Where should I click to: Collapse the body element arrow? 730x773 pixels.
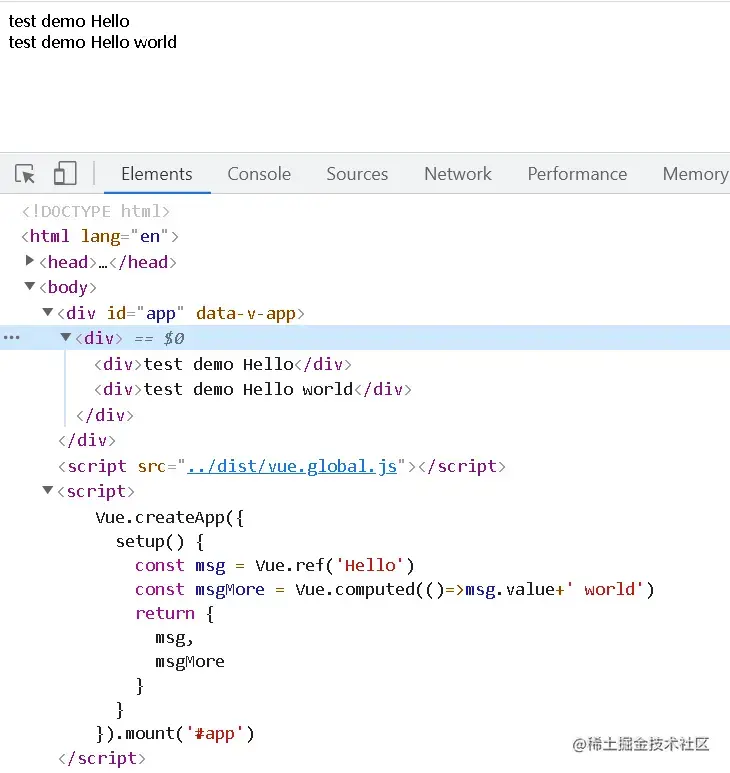pos(30,286)
